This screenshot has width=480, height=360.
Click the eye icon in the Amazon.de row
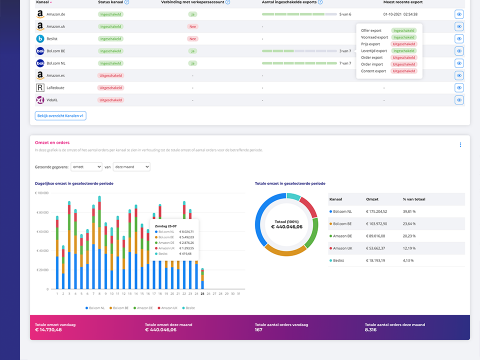click(x=459, y=14)
